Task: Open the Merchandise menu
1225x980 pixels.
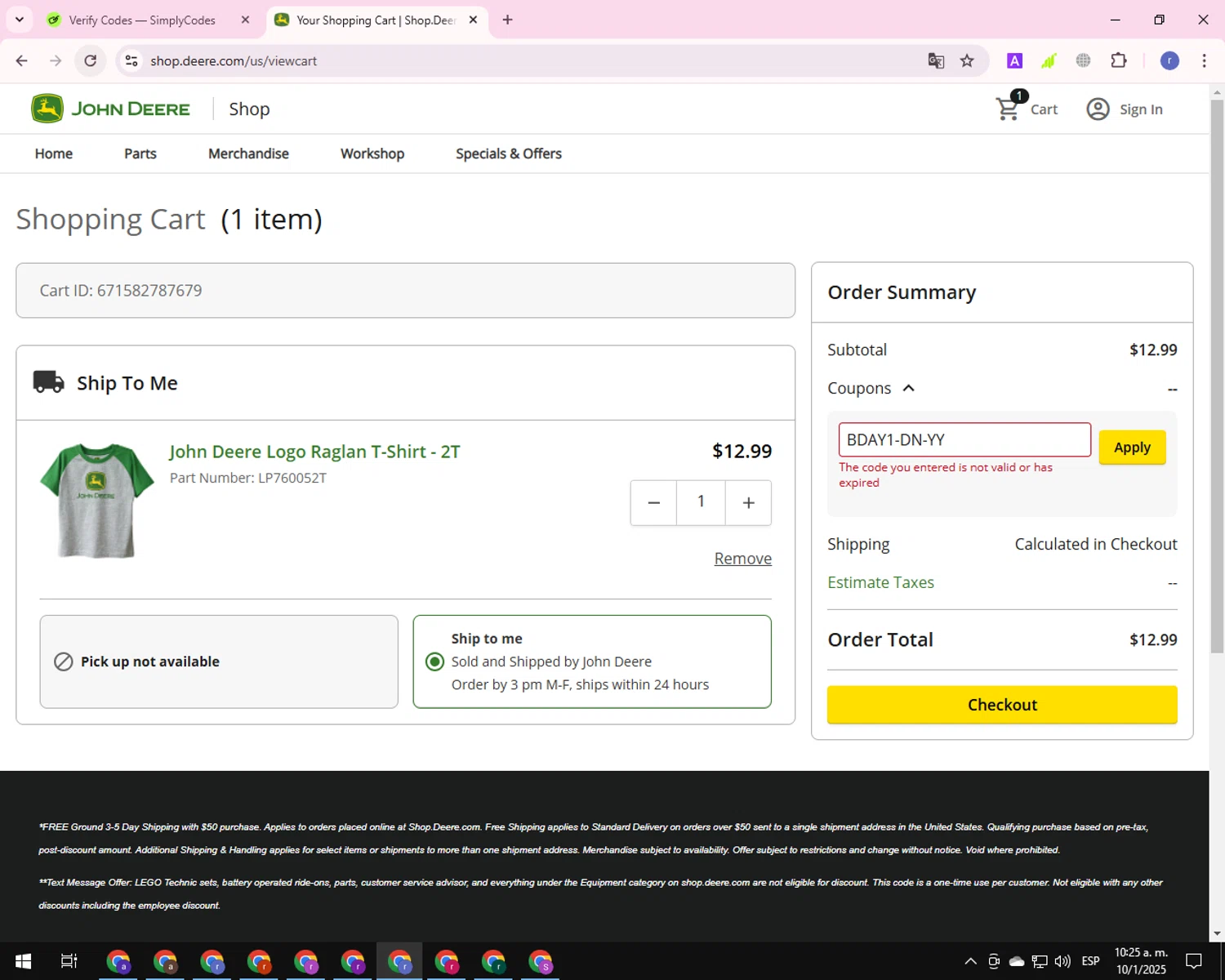Action: click(x=248, y=154)
